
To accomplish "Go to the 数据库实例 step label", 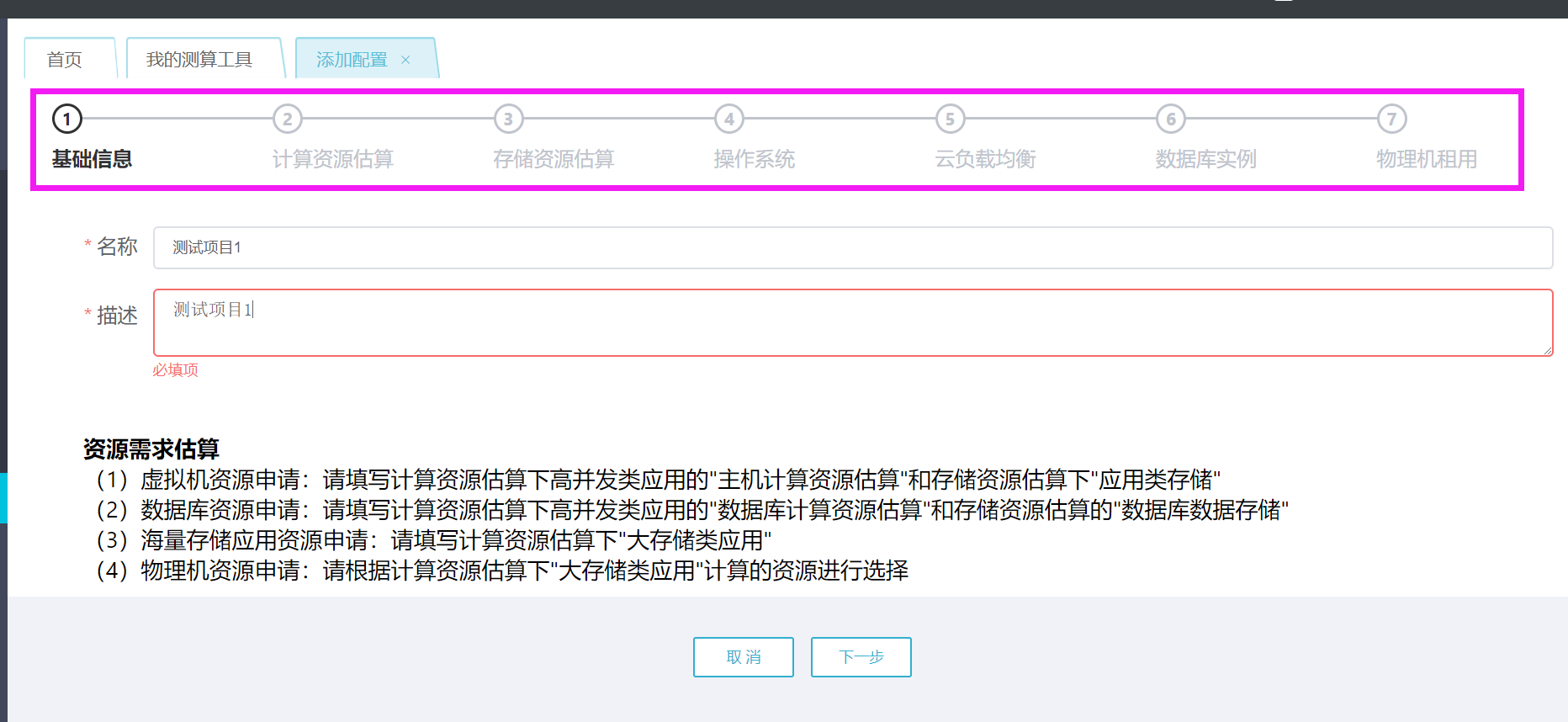I will 1205,159.
